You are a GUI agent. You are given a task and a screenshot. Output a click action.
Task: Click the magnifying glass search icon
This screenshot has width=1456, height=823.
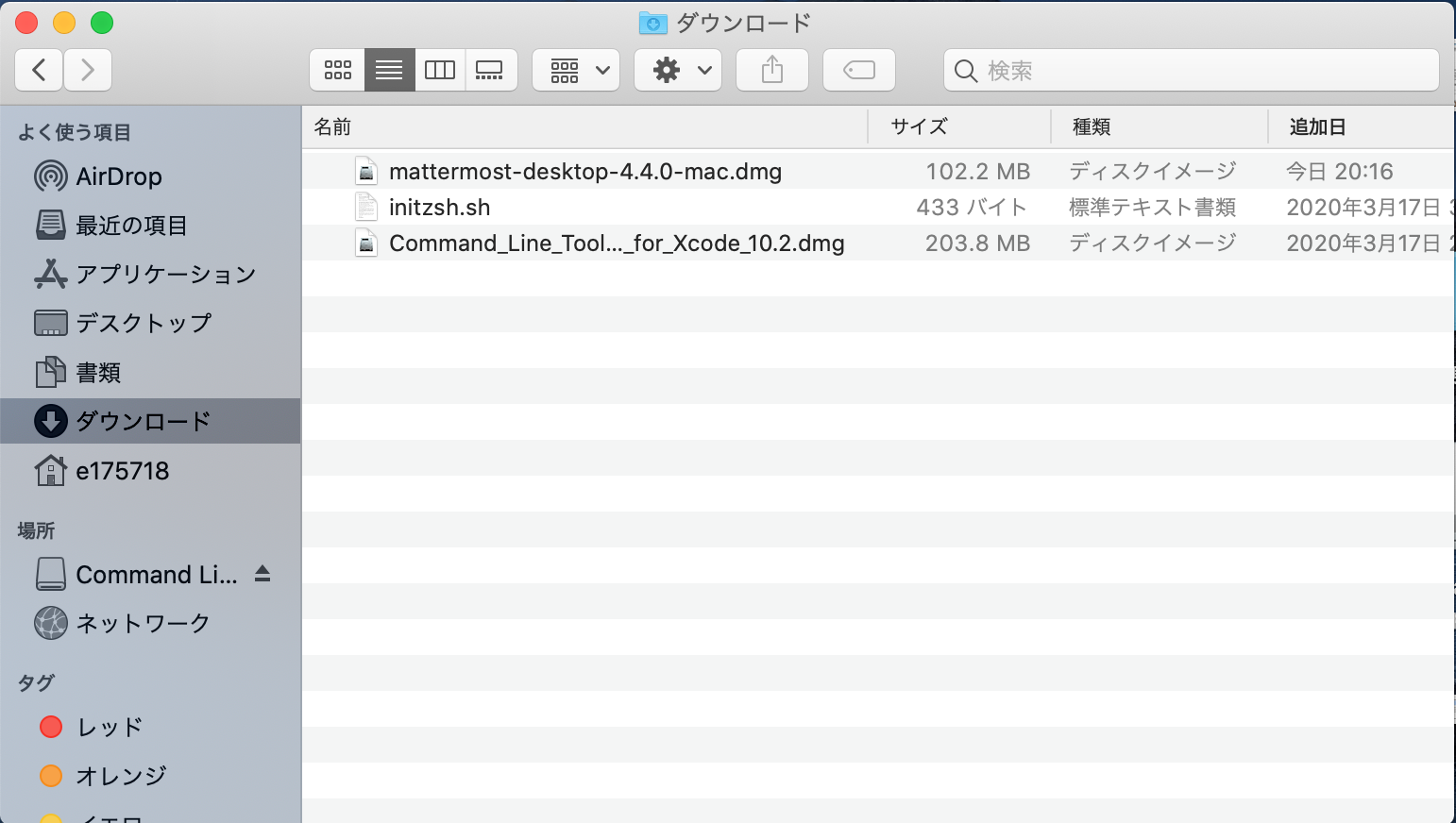coord(966,71)
